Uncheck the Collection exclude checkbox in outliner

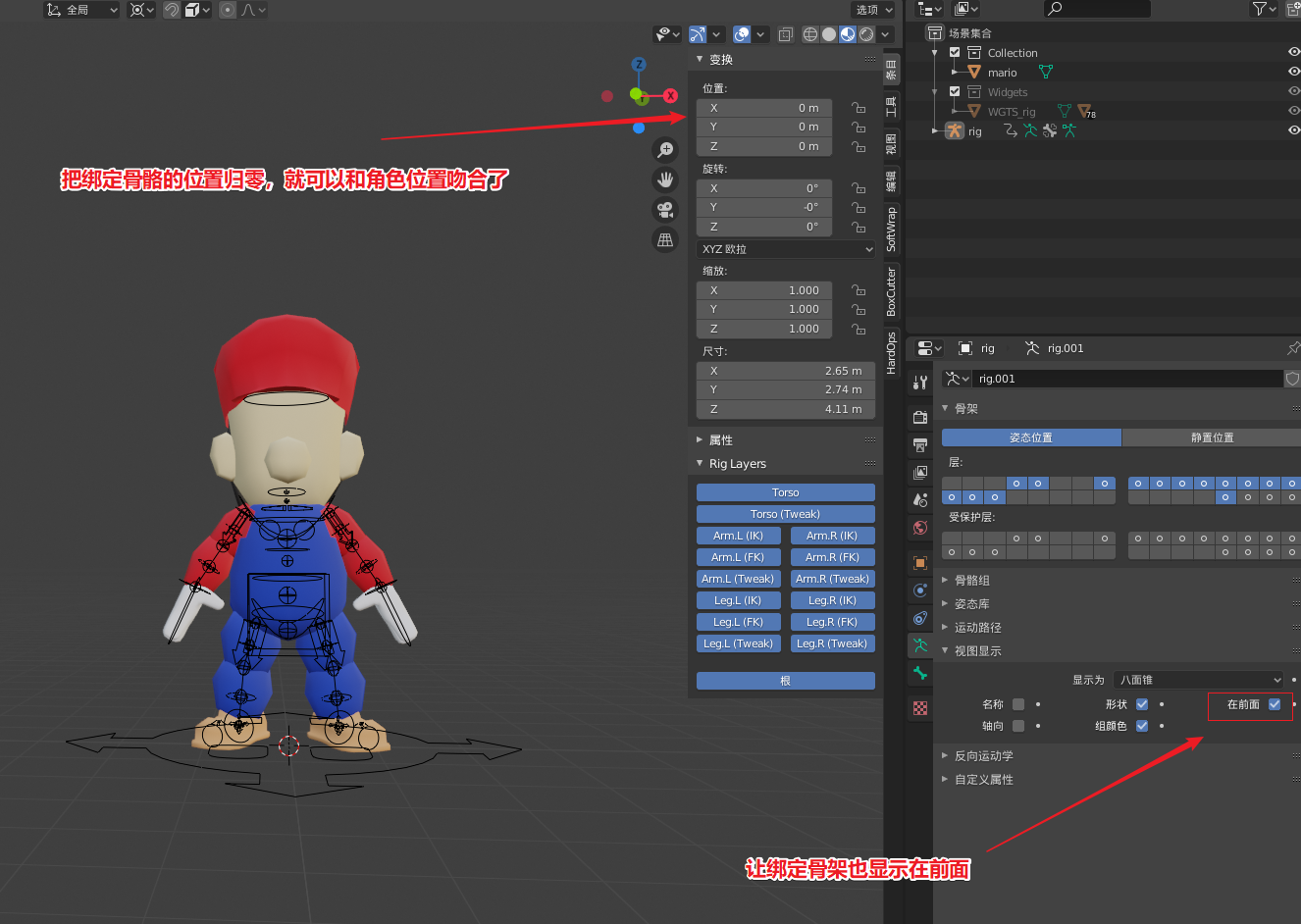click(955, 53)
